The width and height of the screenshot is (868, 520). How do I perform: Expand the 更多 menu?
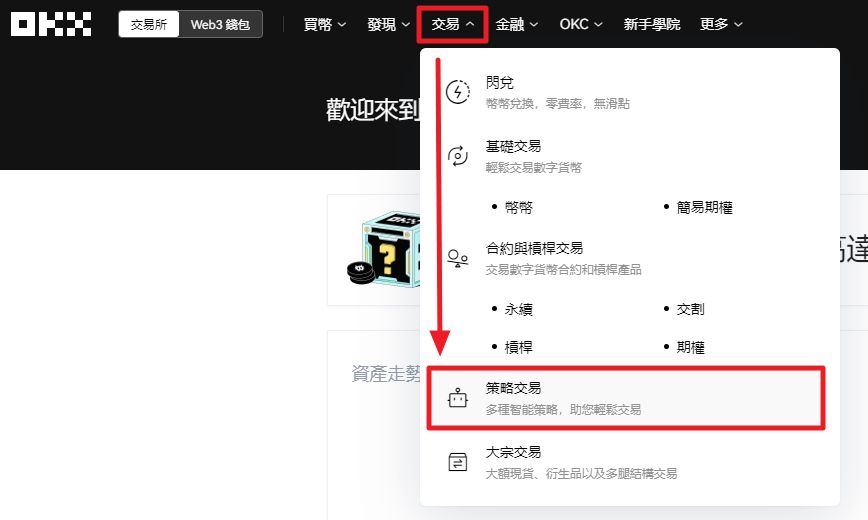(721, 24)
